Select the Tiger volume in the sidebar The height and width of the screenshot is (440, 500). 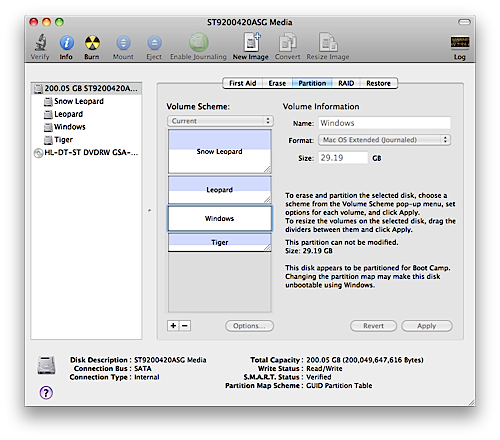click(x=86, y=140)
